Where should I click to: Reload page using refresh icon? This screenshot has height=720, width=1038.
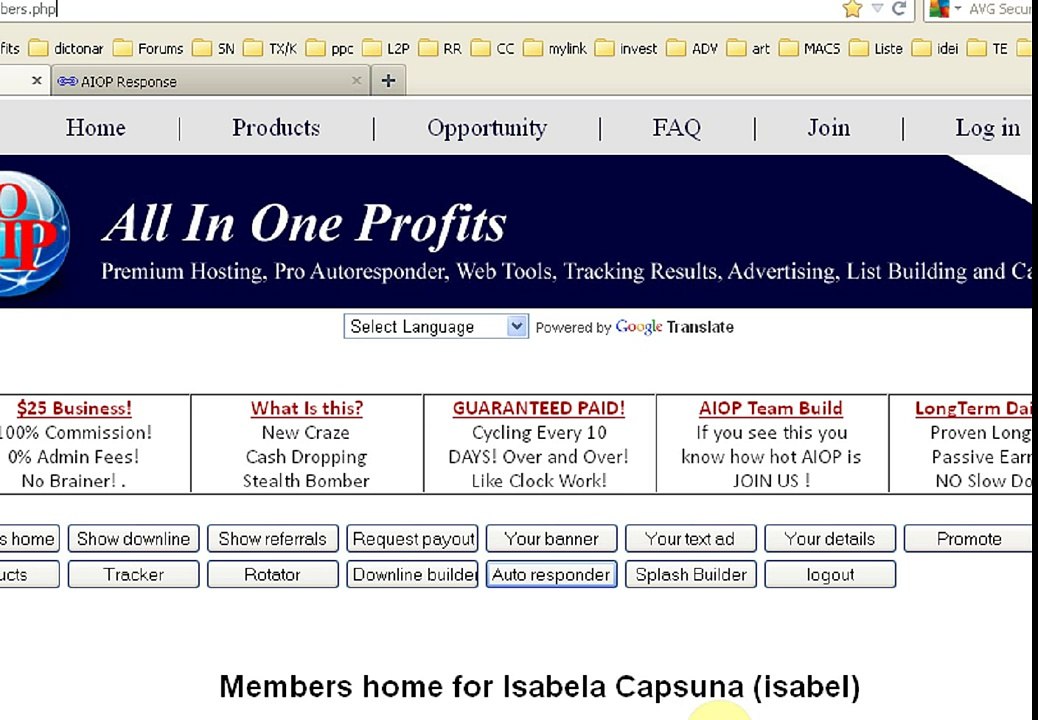point(899,9)
